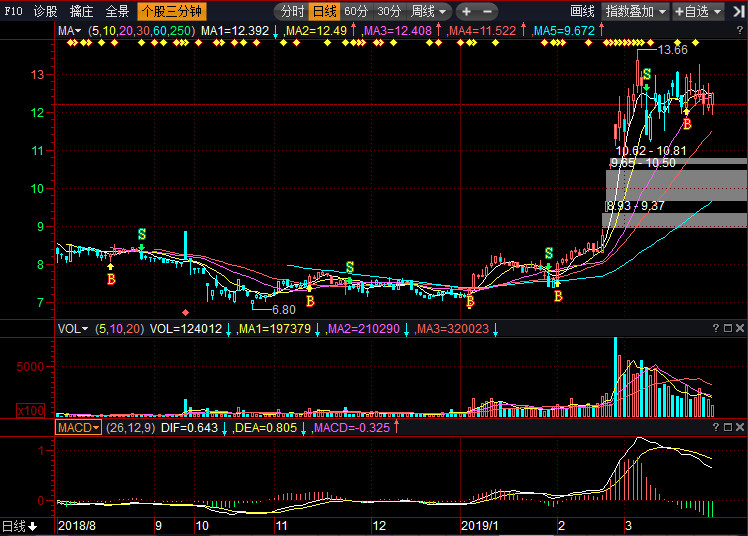Close the VOL indicator panel
748x536 pixels.
[739, 328]
